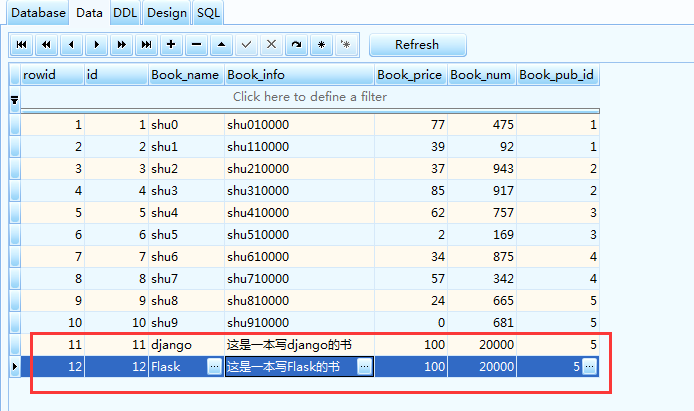Click the Book_num column header
694x411 pixels.
(x=482, y=75)
